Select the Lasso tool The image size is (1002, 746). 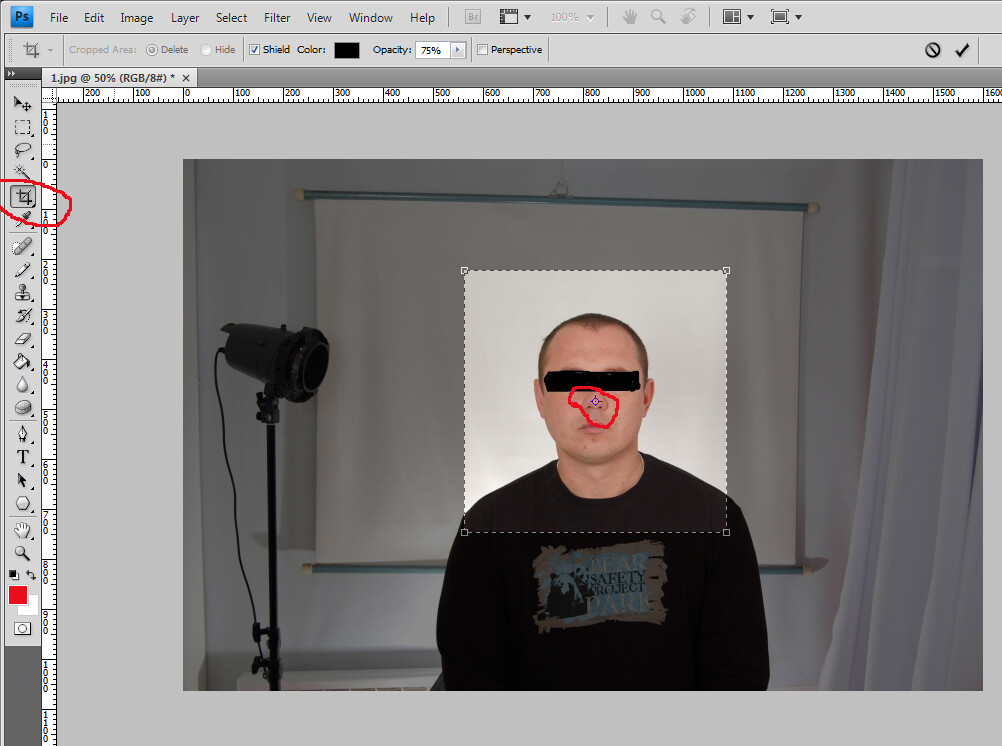(x=22, y=151)
